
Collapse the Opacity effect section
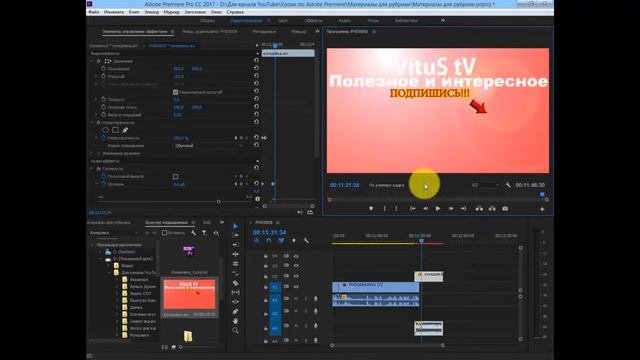(x=92, y=122)
